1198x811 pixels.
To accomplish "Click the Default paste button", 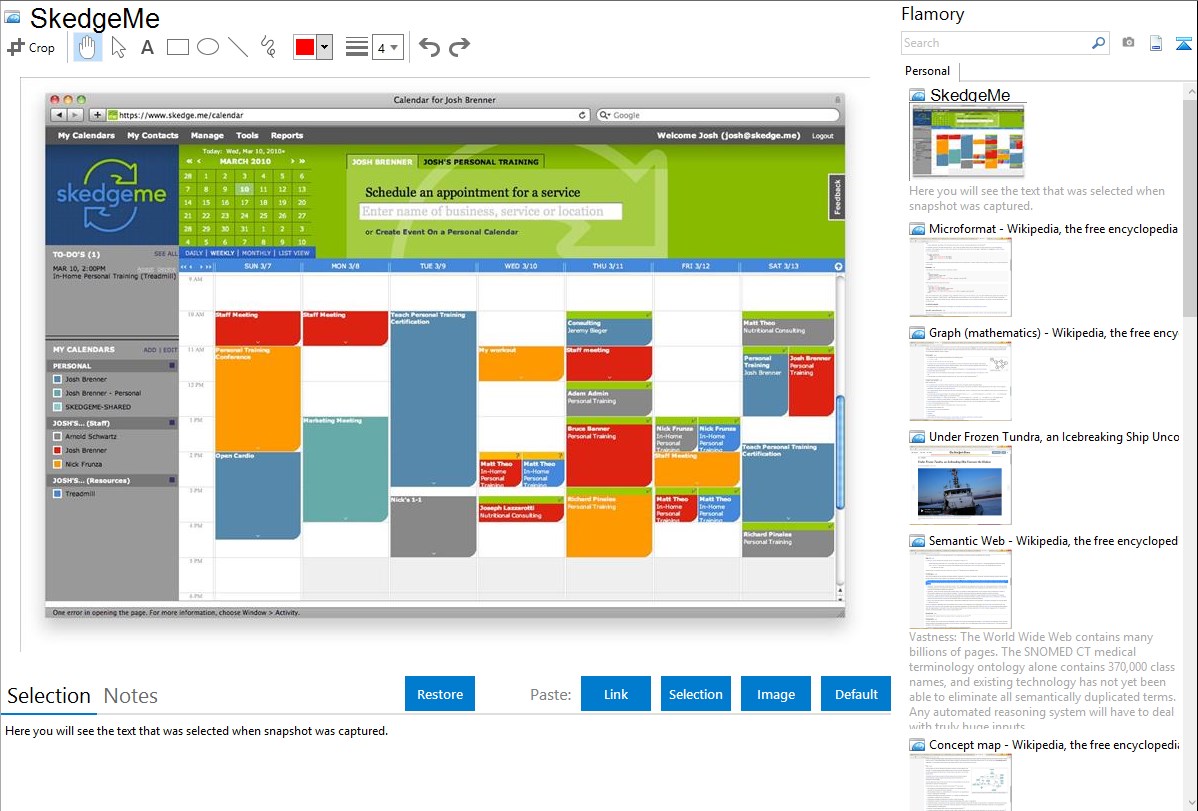I will (x=856, y=694).
